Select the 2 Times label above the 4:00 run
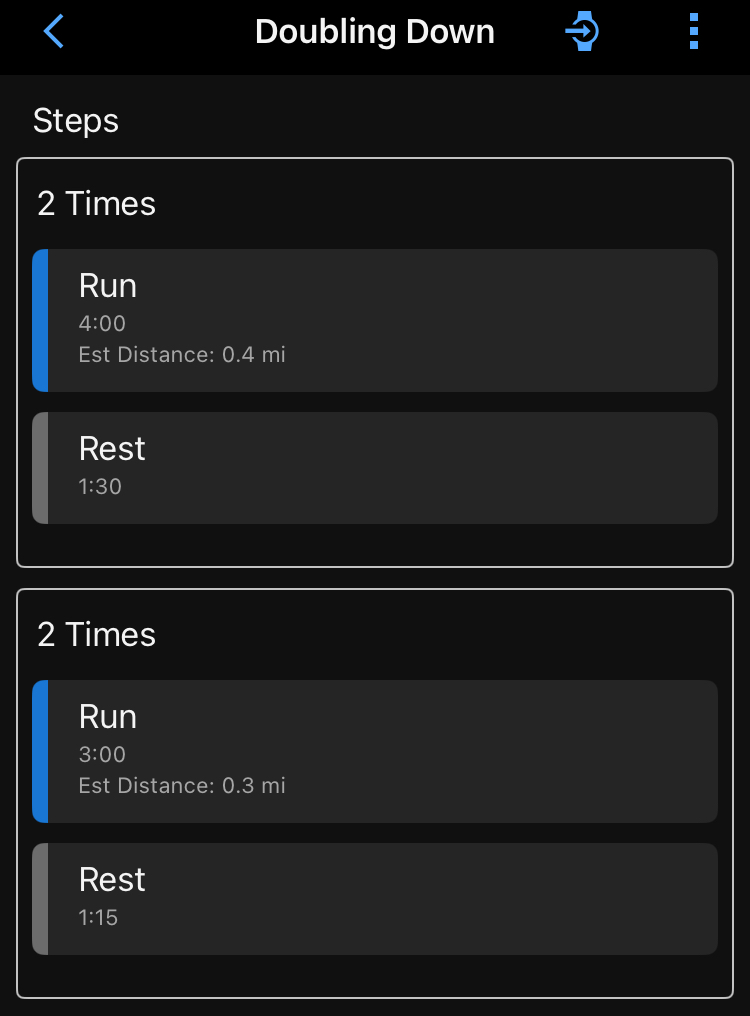 pyautogui.click(x=97, y=204)
